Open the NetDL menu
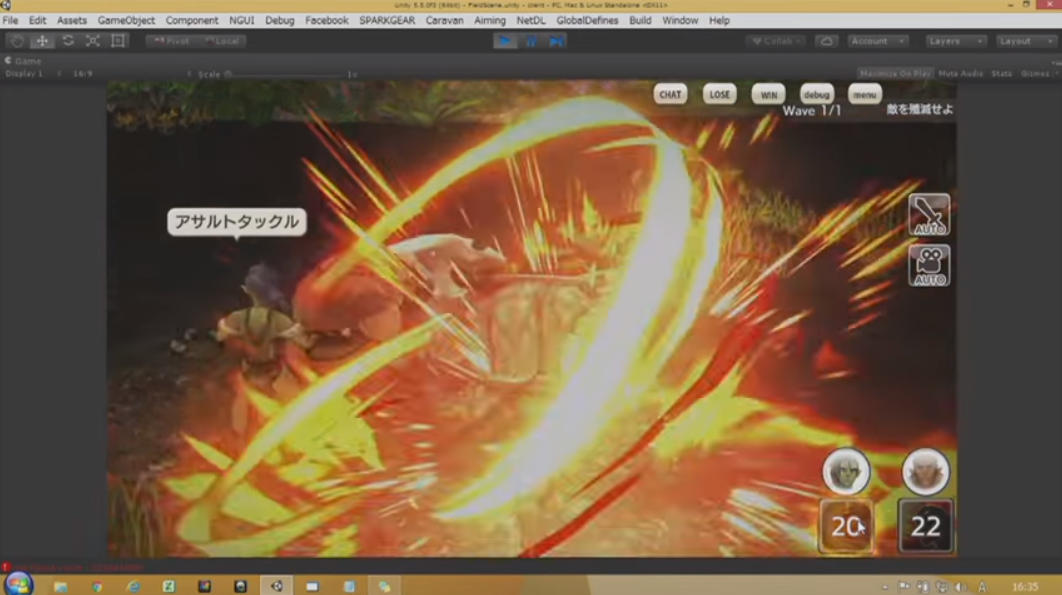The width and height of the screenshot is (1062, 595). tap(531, 20)
